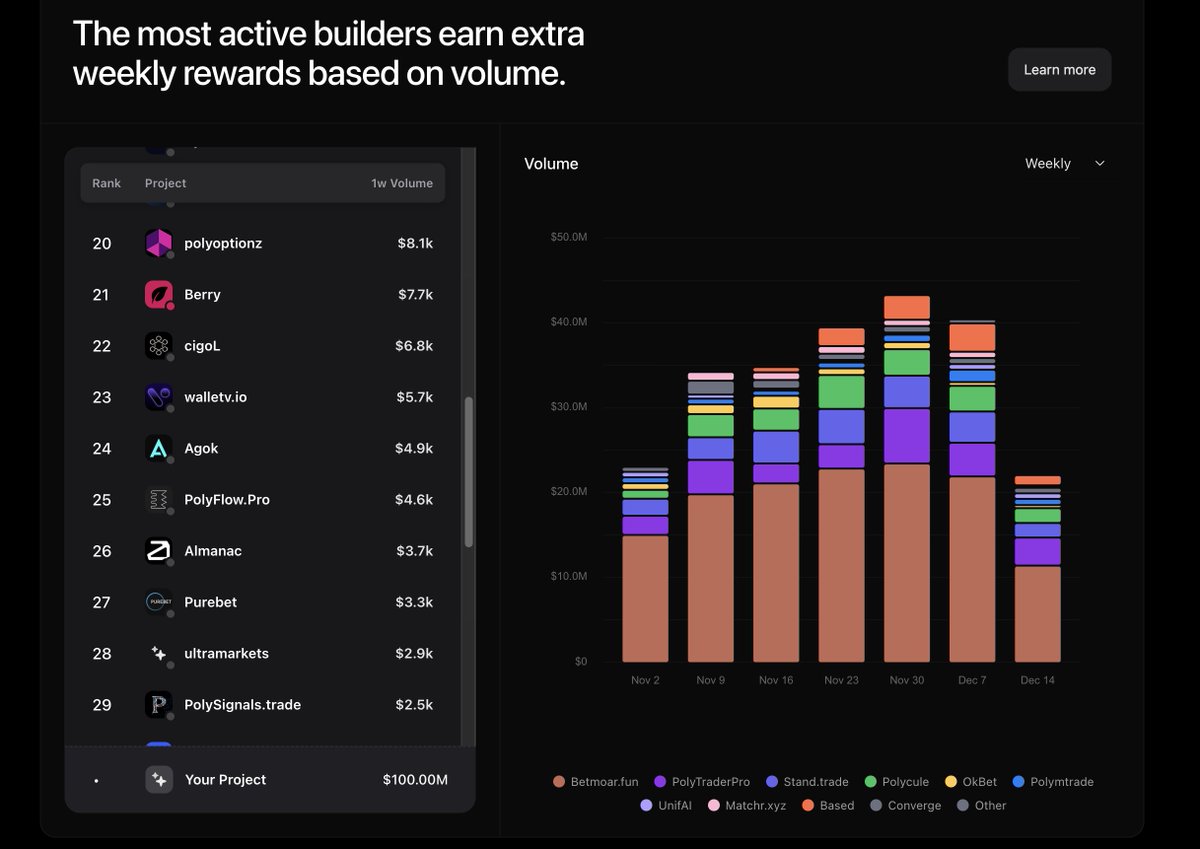
Task: Select the Nov 9 volume bar
Action: 711,518
